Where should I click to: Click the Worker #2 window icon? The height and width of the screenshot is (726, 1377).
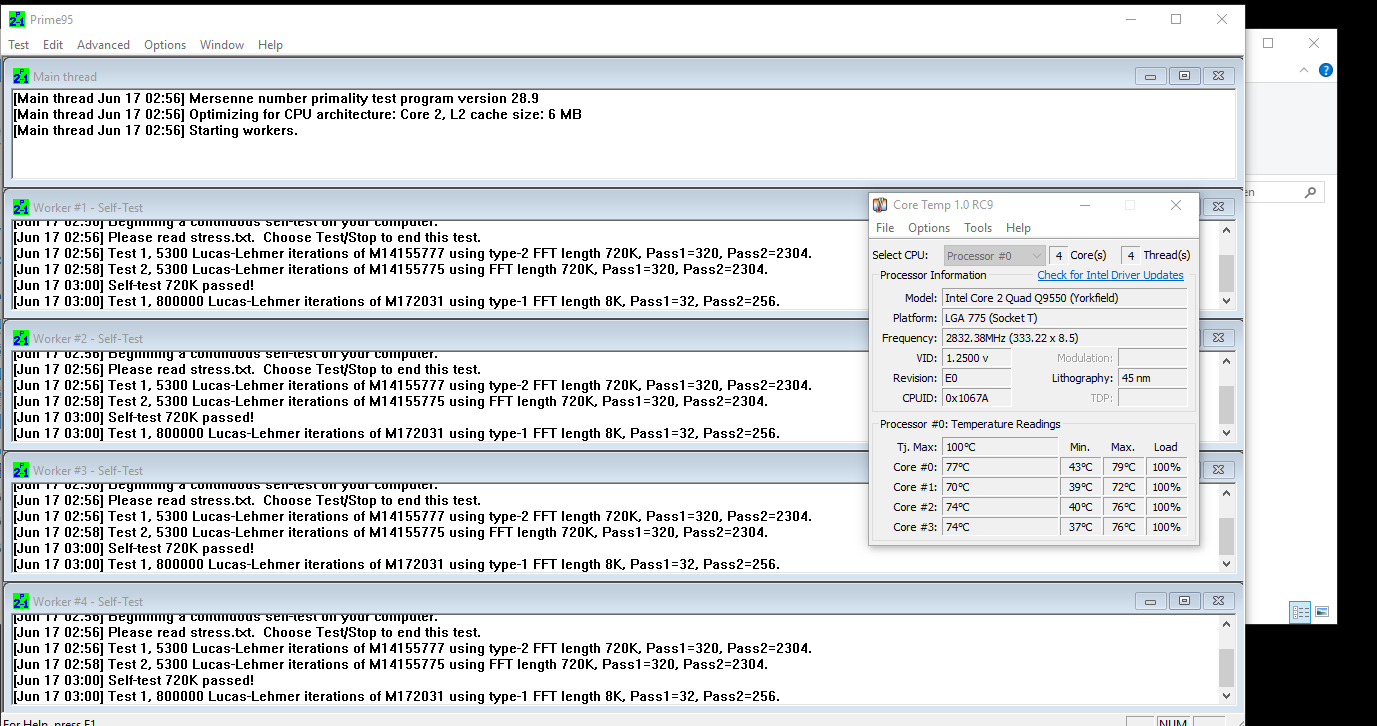(21, 338)
